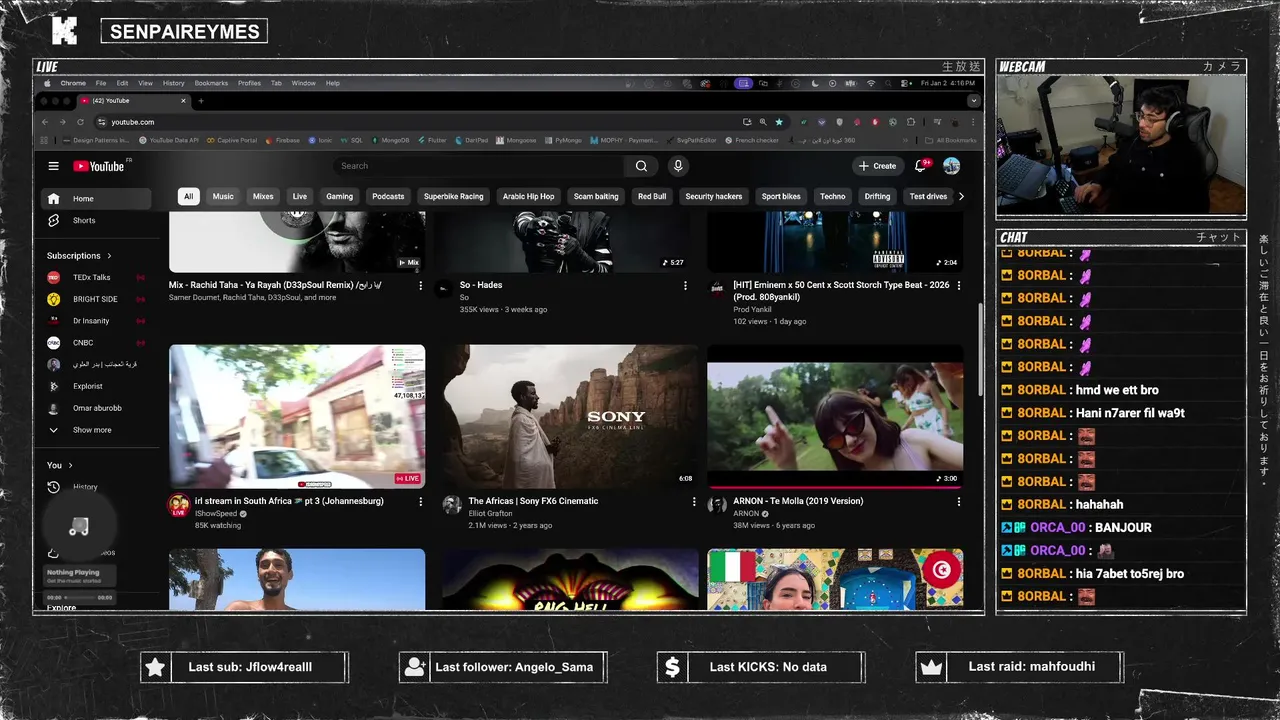This screenshot has width=1280, height=720.
Task: Click Chrome reload page button
Action: 81,122
